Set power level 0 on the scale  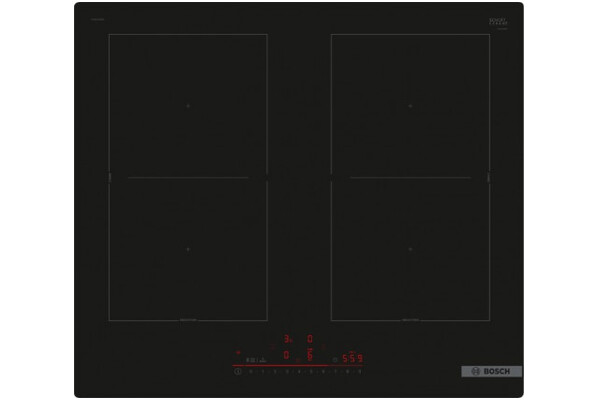click(251, 371)
